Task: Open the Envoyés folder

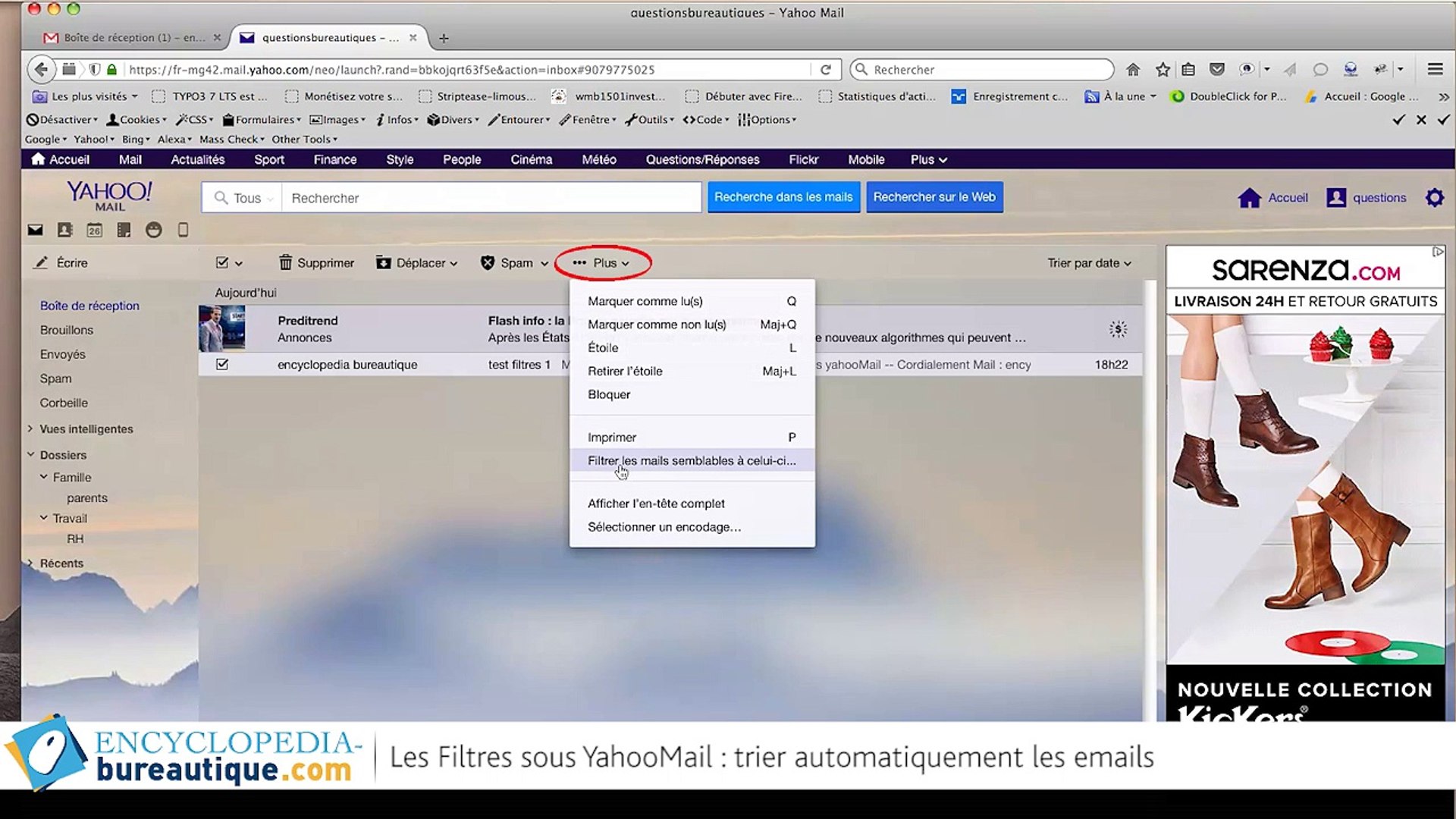Action: (x=63, y=354)
